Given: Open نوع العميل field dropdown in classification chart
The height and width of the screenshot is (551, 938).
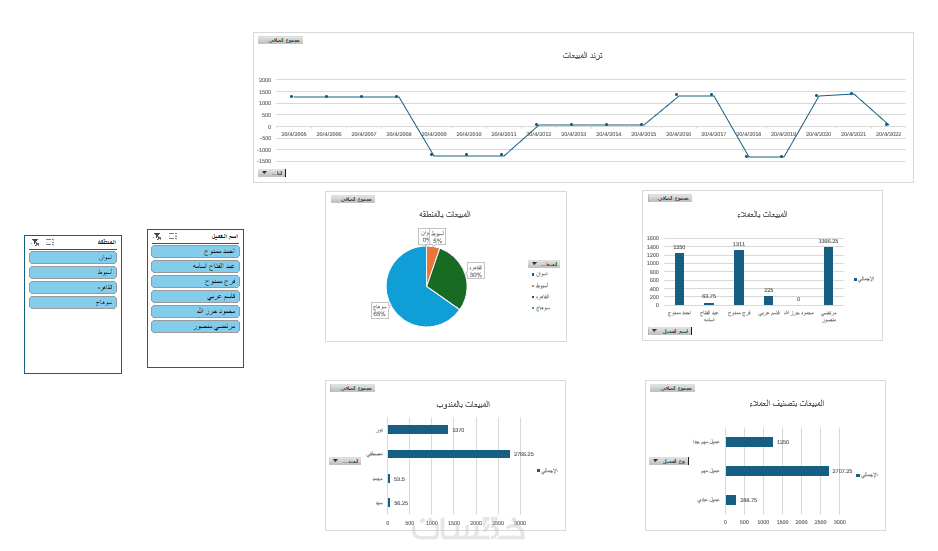Looking at the screenshot, I should click(669, 461).
